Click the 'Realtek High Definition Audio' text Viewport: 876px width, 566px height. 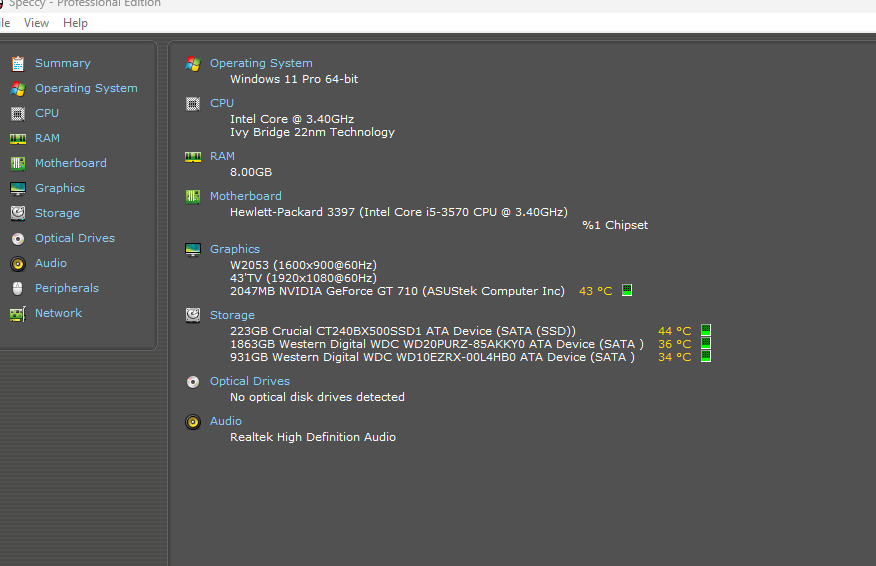coord(313,437)
